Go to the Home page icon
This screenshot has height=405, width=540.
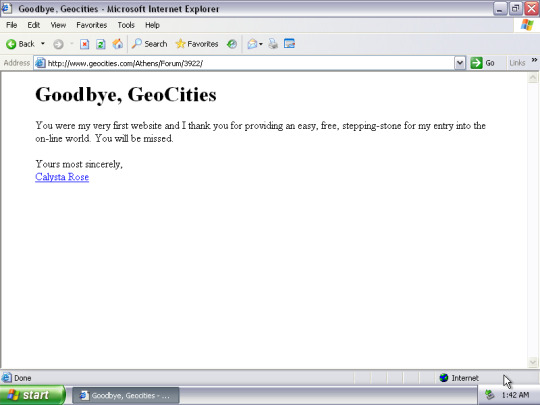click(x=117, y=44)
